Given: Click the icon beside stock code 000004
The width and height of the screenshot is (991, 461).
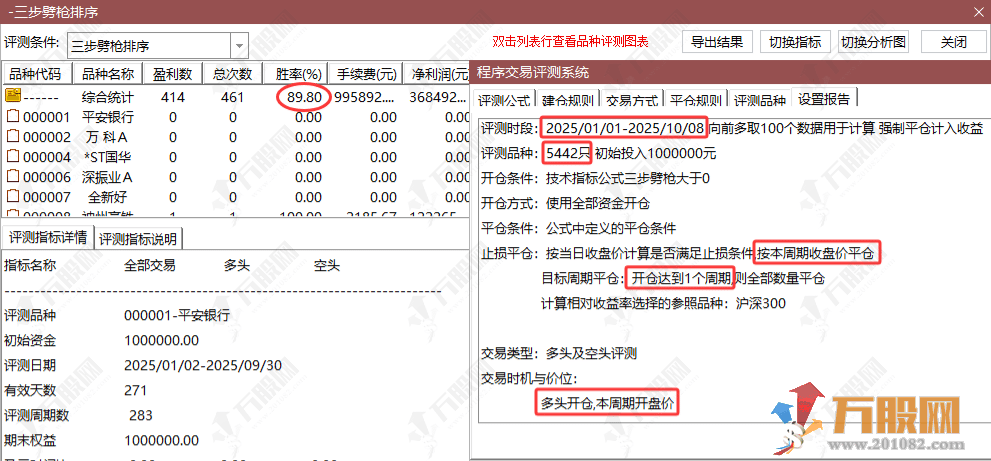Looking at the screenshot, I should click(x=13, y=157).
